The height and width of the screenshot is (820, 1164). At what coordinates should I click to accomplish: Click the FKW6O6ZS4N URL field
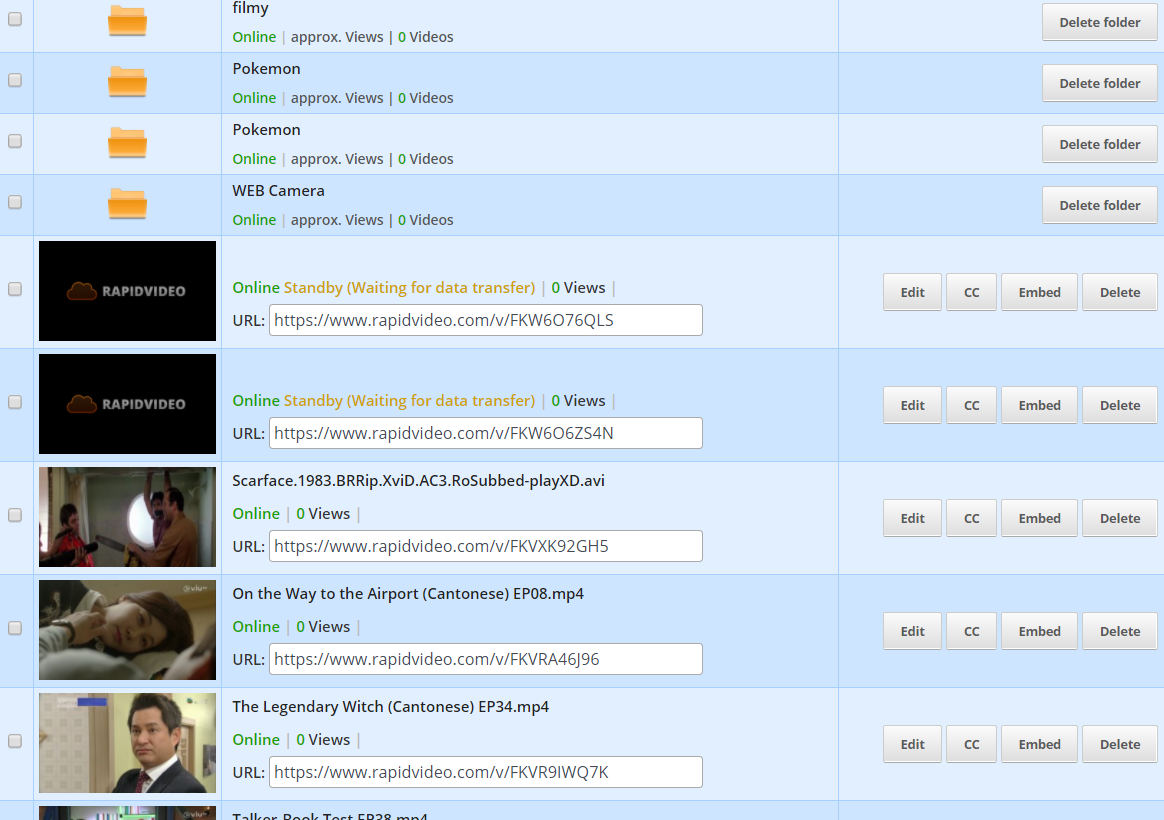485,433
